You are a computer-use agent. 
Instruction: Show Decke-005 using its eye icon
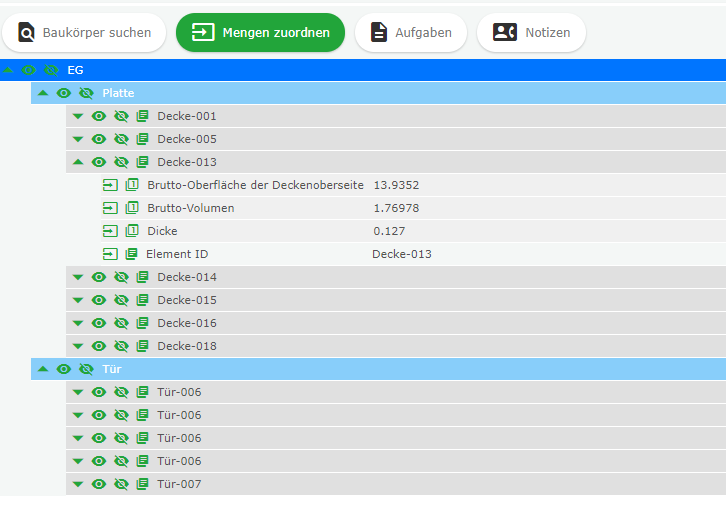pyautogui.click(x=99, y=139)
